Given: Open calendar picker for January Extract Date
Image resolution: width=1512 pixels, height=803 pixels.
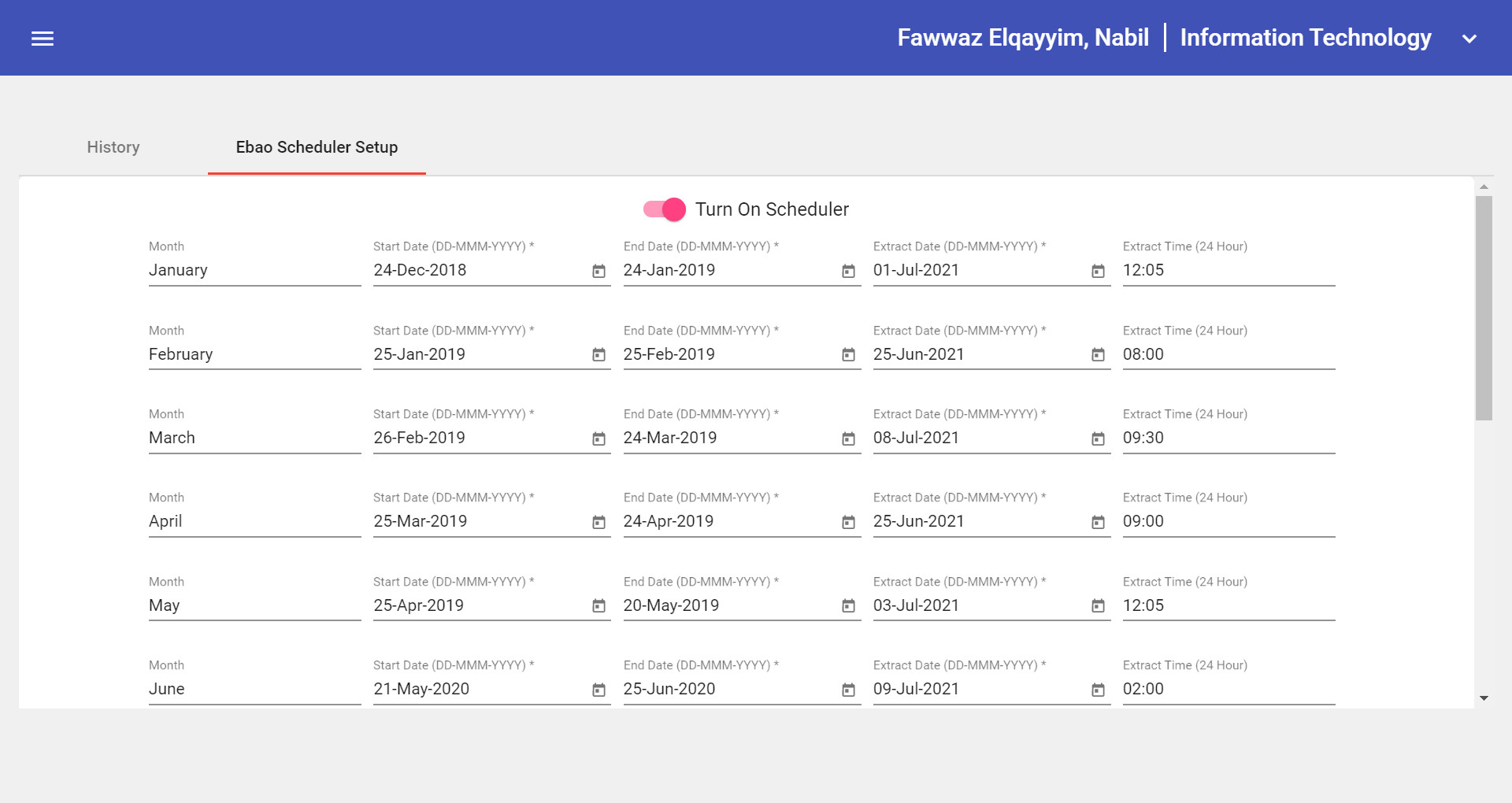Looking at the screenshot, I should pyautogui.click(x=1097, y=270).
